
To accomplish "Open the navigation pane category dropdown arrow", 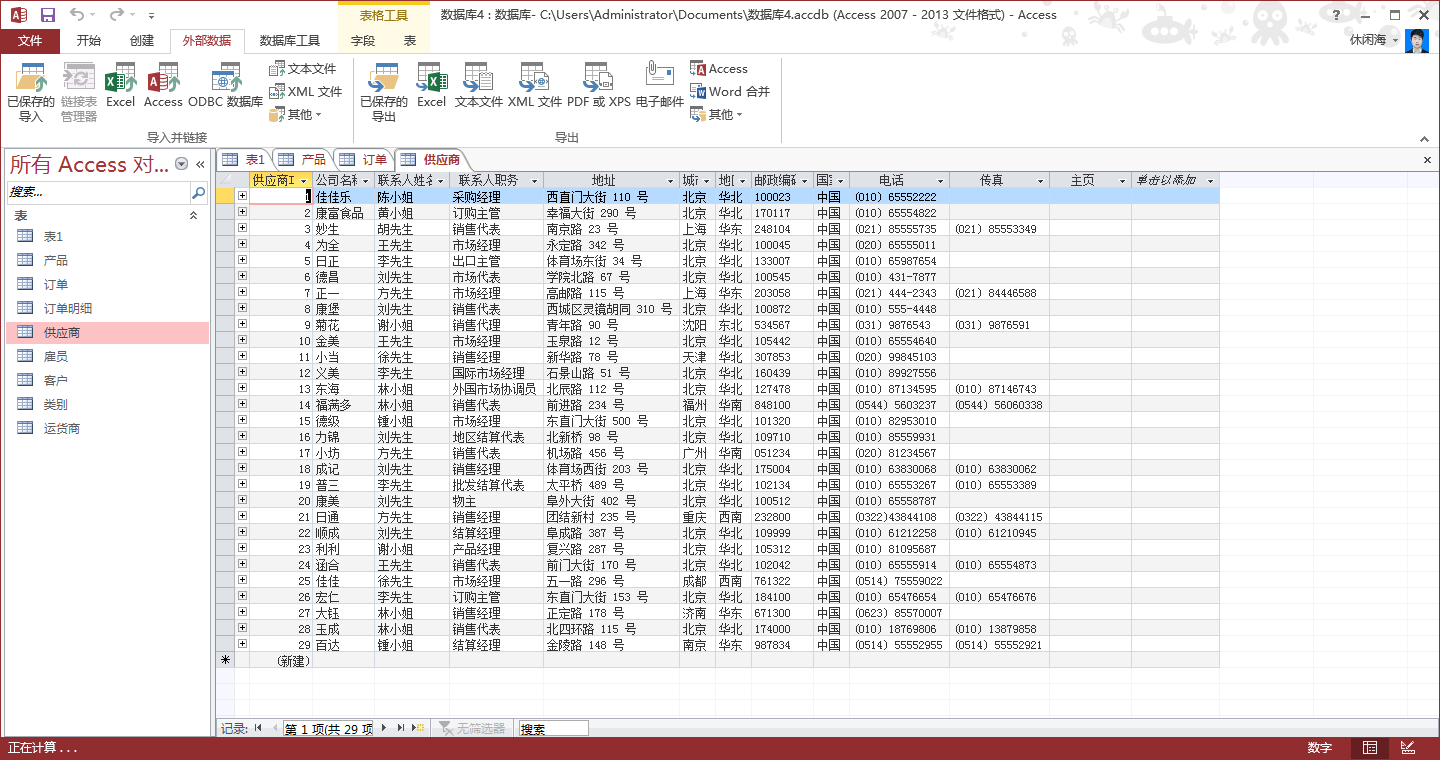I will pyautogui.click(x=181, y=164).
